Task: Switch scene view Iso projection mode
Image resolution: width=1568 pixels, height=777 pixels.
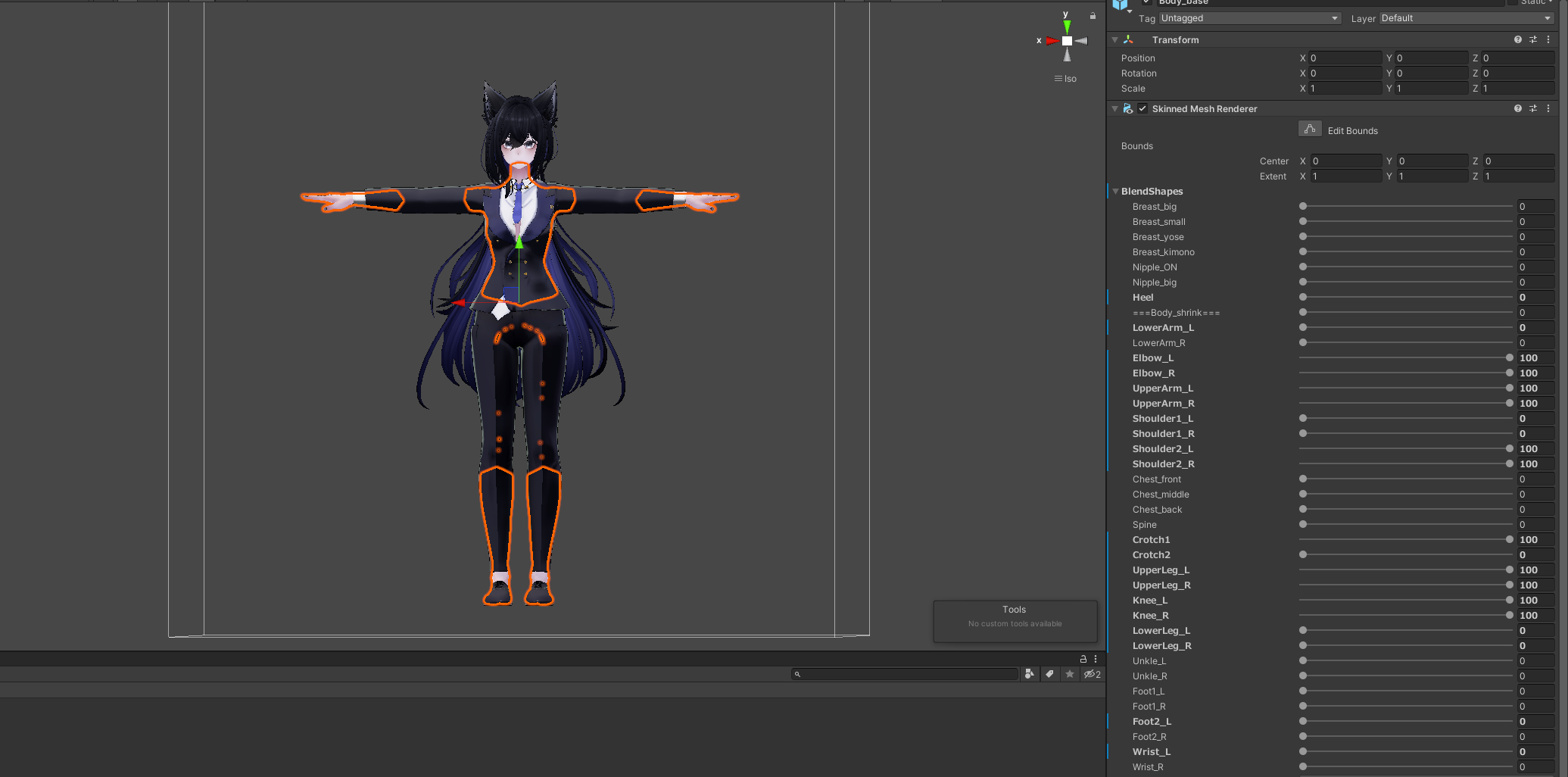Action: [1065, 79]
